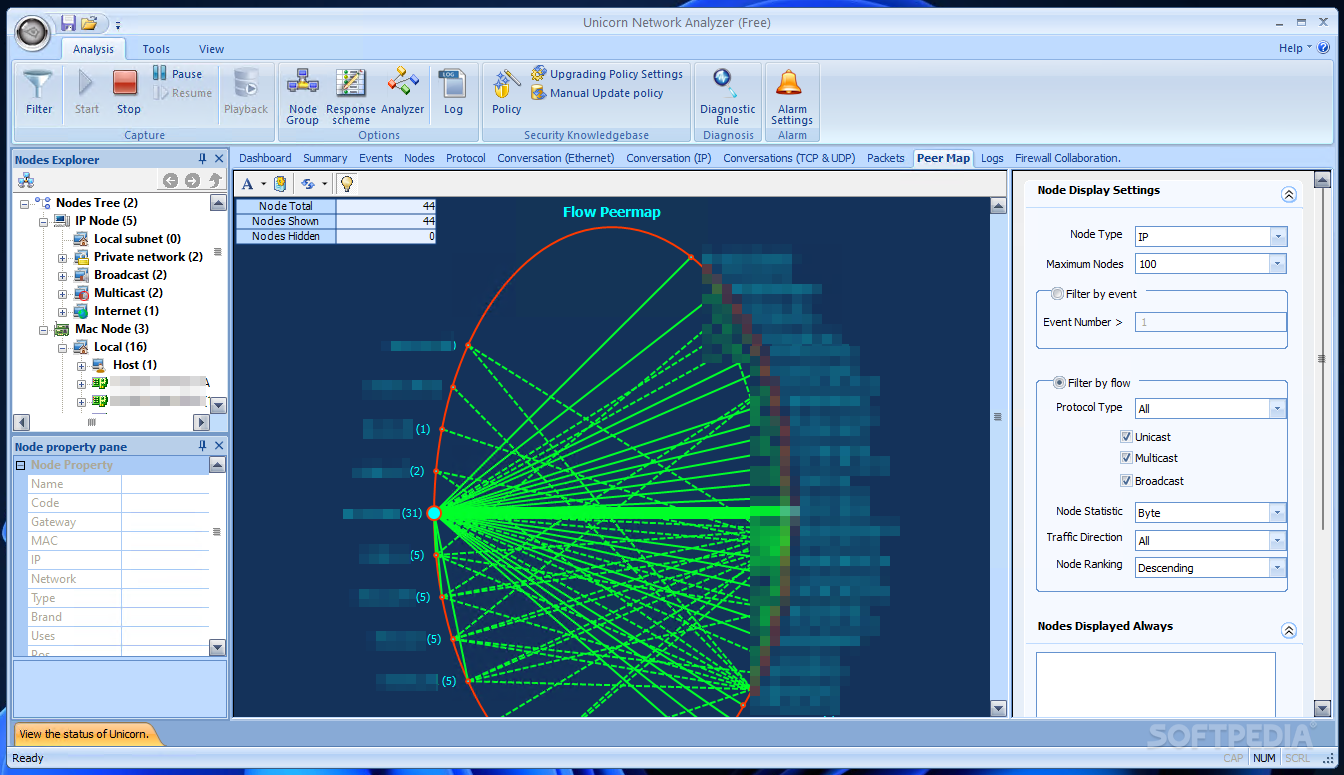Image resolution: width=1344 pixels, height=775 pixels.
Task: Open the Dashboard tab
Action: (265, 158)
